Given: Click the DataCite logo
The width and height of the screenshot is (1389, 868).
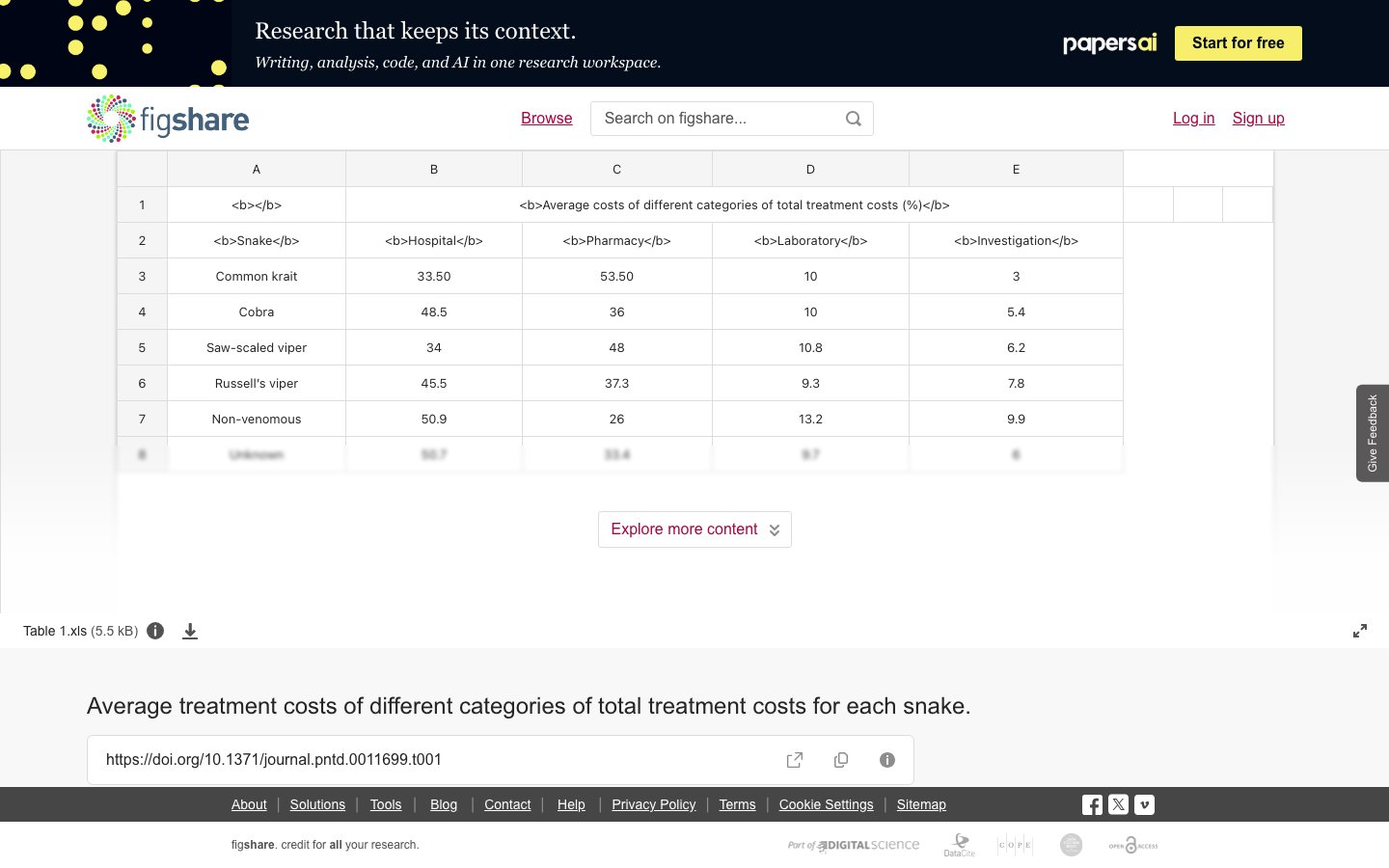Looking at the screenshot, I should coord(960,845).
